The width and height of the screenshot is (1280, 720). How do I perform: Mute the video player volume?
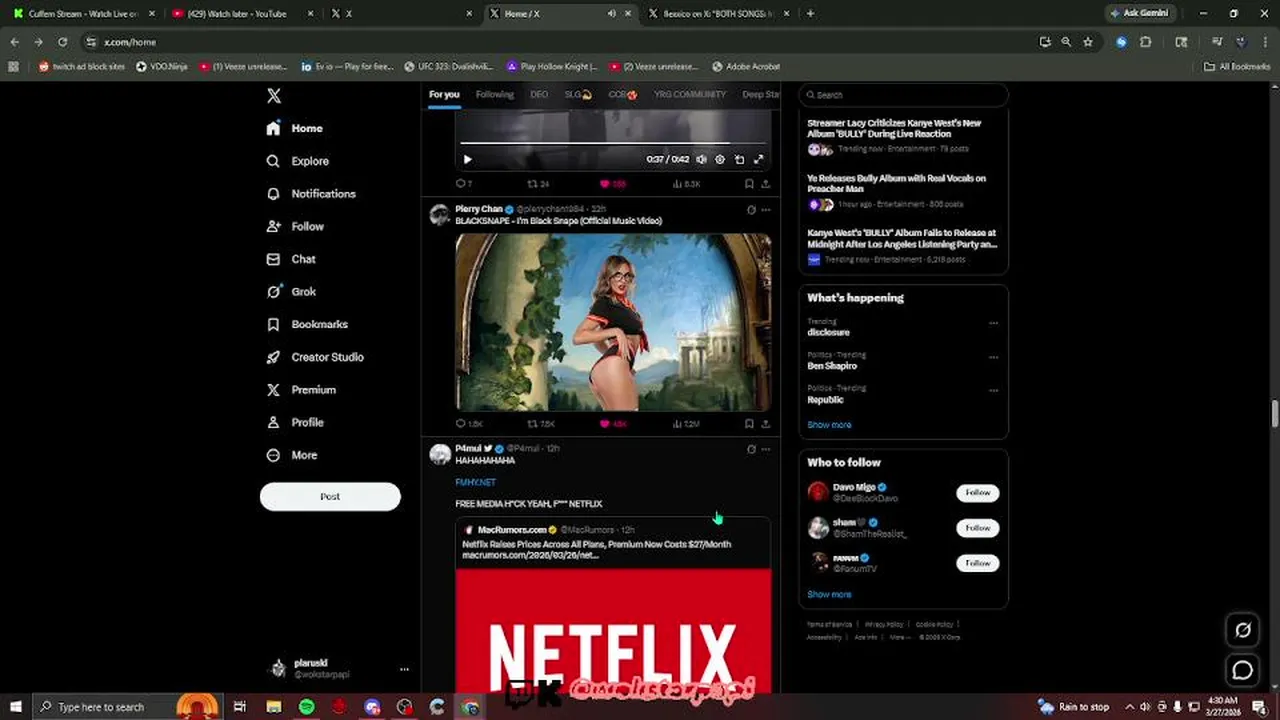coord(701,159)
